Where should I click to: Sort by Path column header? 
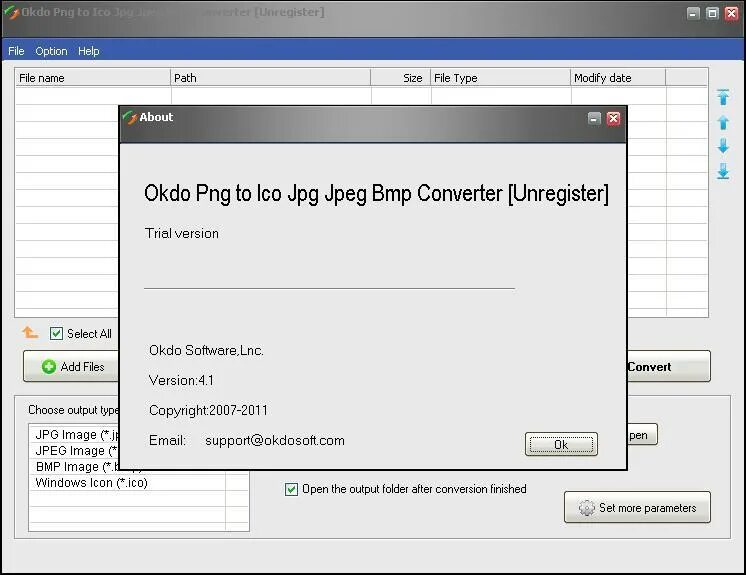(270, 78)
